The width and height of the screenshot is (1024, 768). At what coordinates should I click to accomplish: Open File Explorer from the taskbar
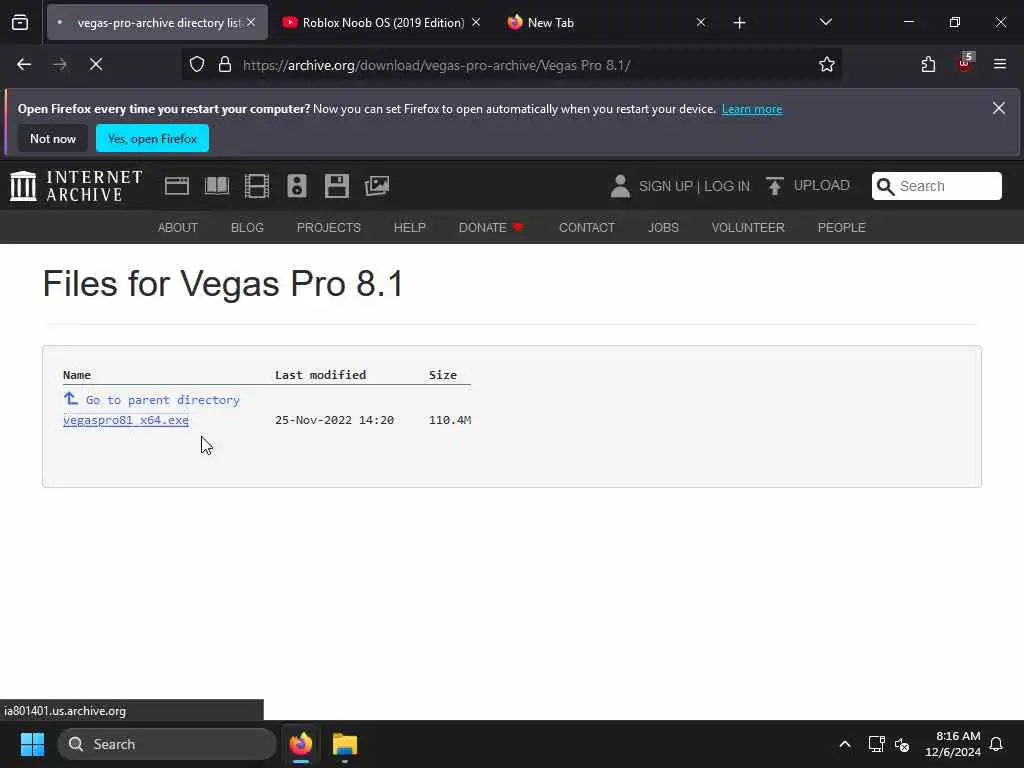point(345,744)
